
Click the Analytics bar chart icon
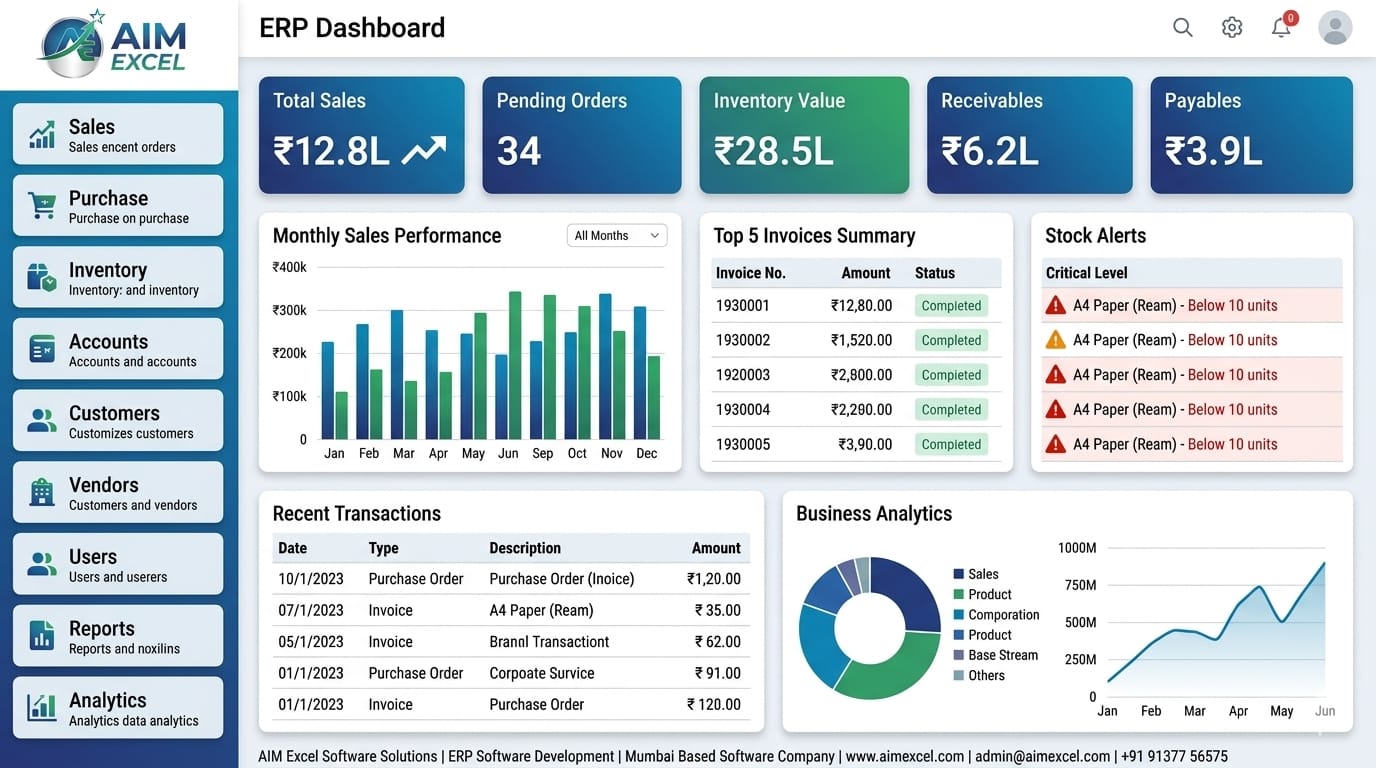42,707
